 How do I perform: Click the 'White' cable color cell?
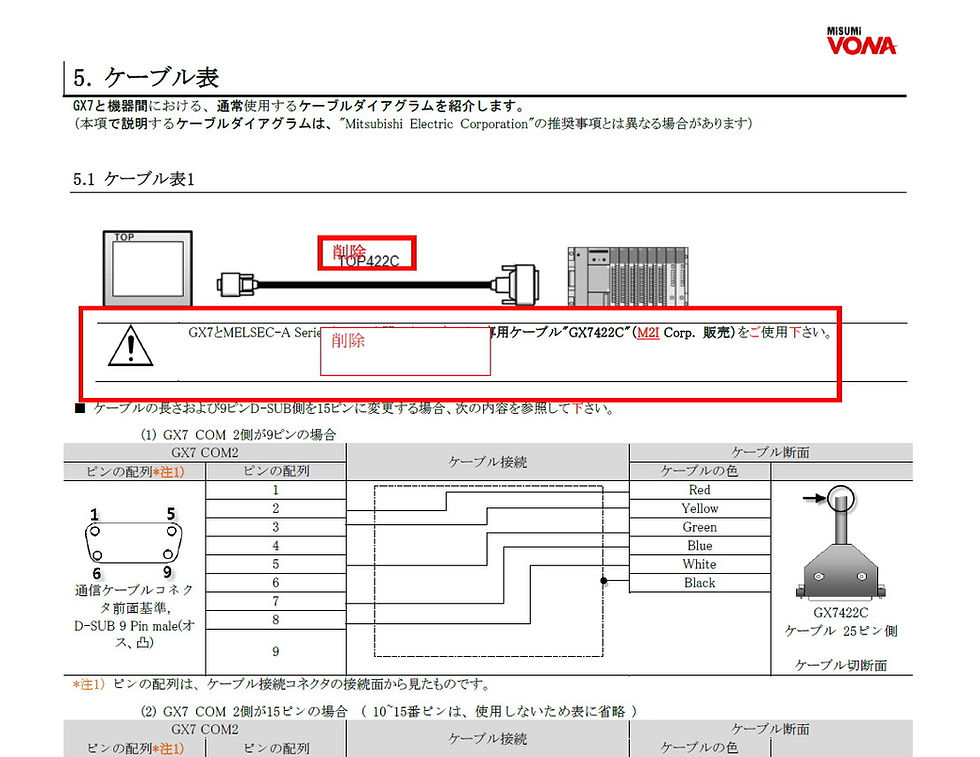699,564
